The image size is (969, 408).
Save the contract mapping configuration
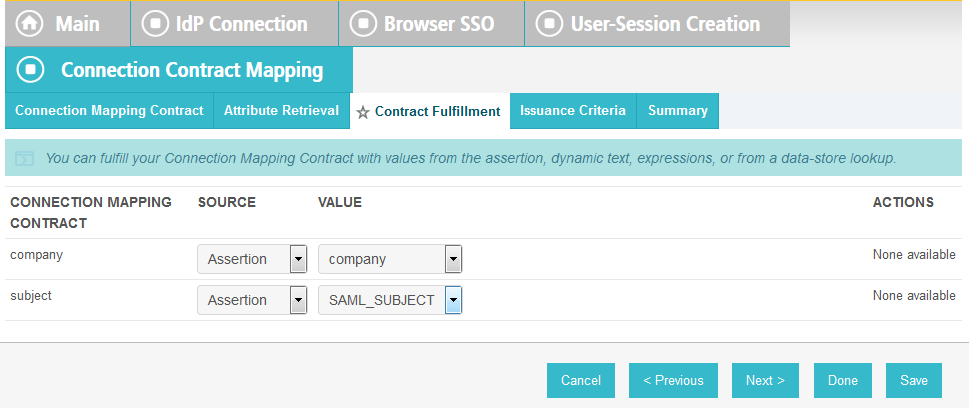914,380
